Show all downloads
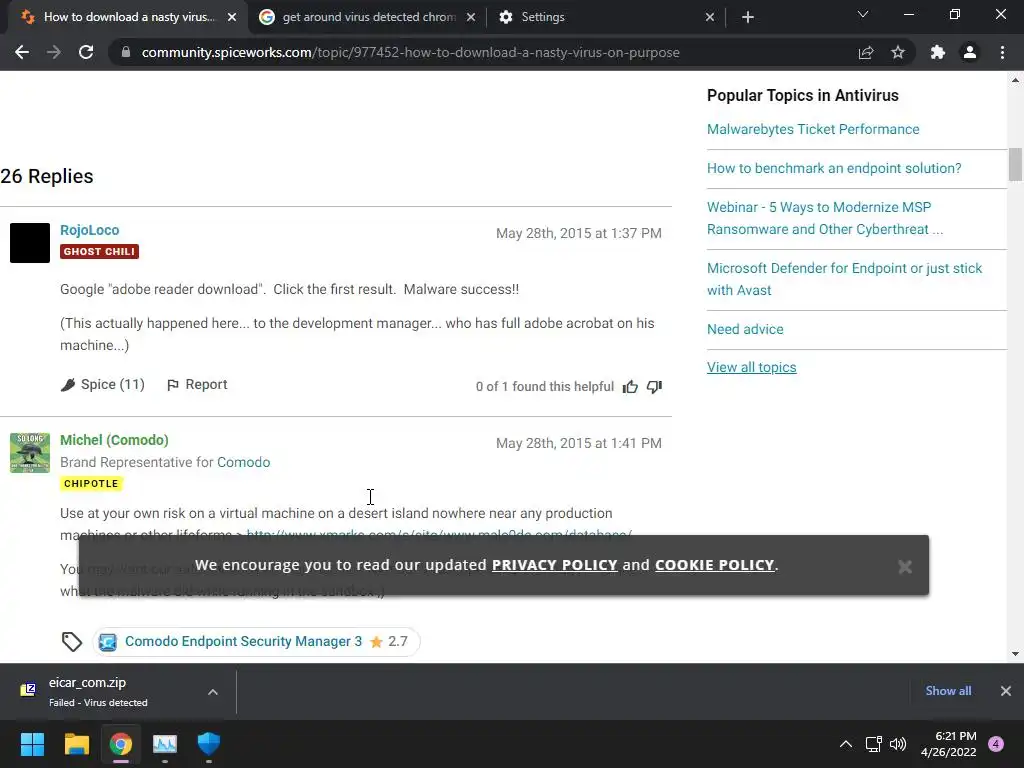This screenshot has width=1024, height=768. (x=948, y=691)
